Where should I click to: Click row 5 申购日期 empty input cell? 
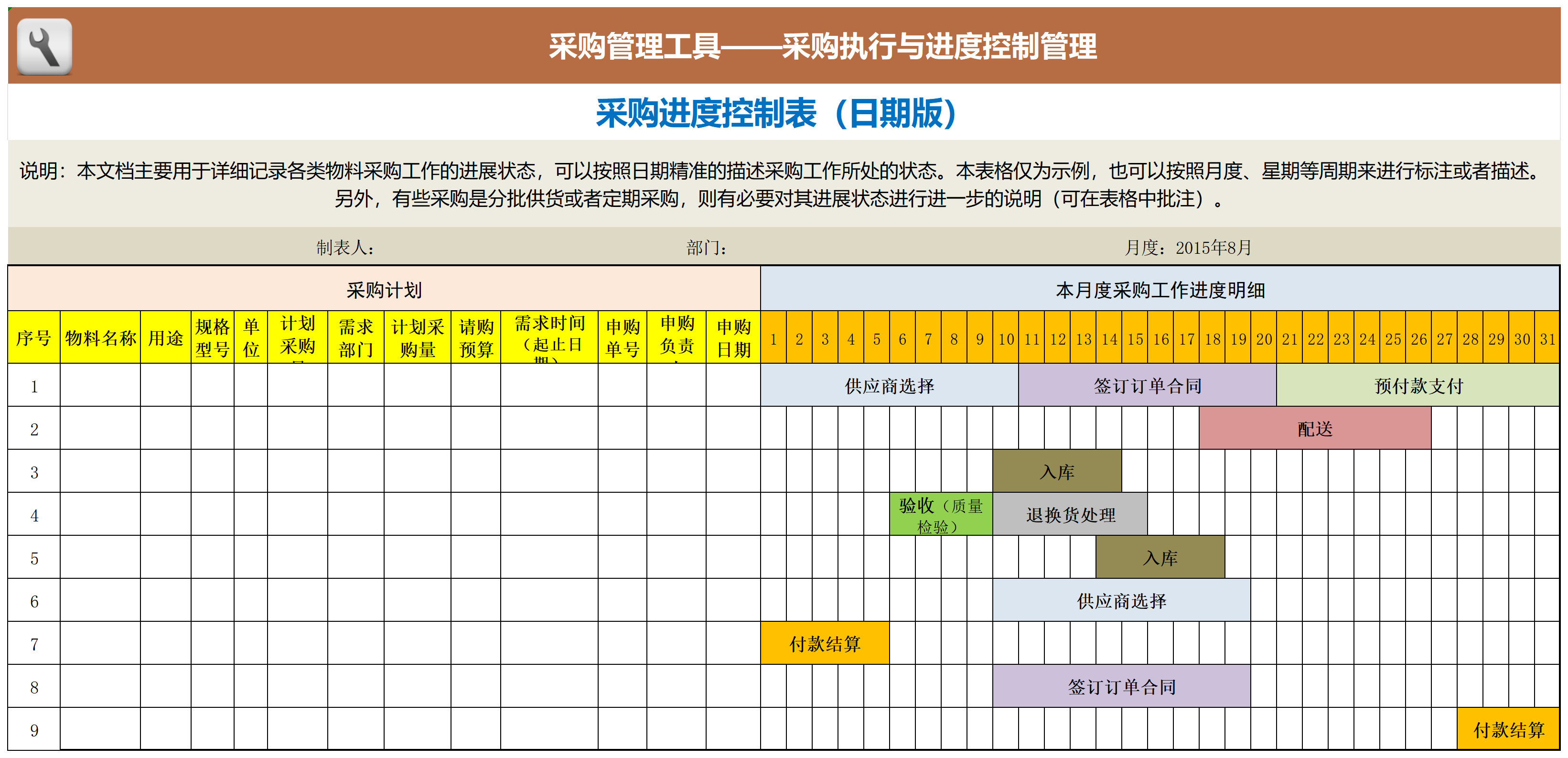(x=733, y=558)
